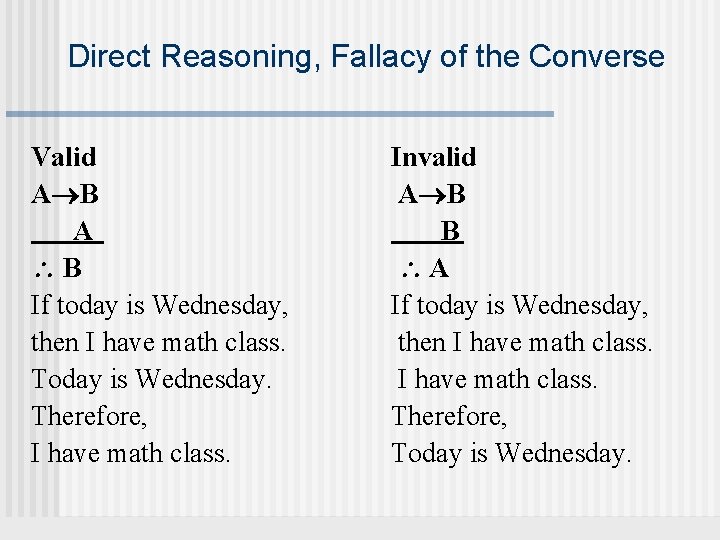This screenshot has width=720, height=540.
Task: Select the A→B formula under Valid
Action: point(65,194)
